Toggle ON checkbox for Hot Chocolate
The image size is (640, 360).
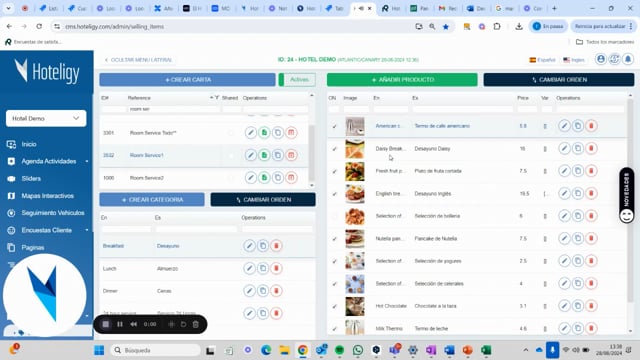pyautogui.click(x=335, y=306)
